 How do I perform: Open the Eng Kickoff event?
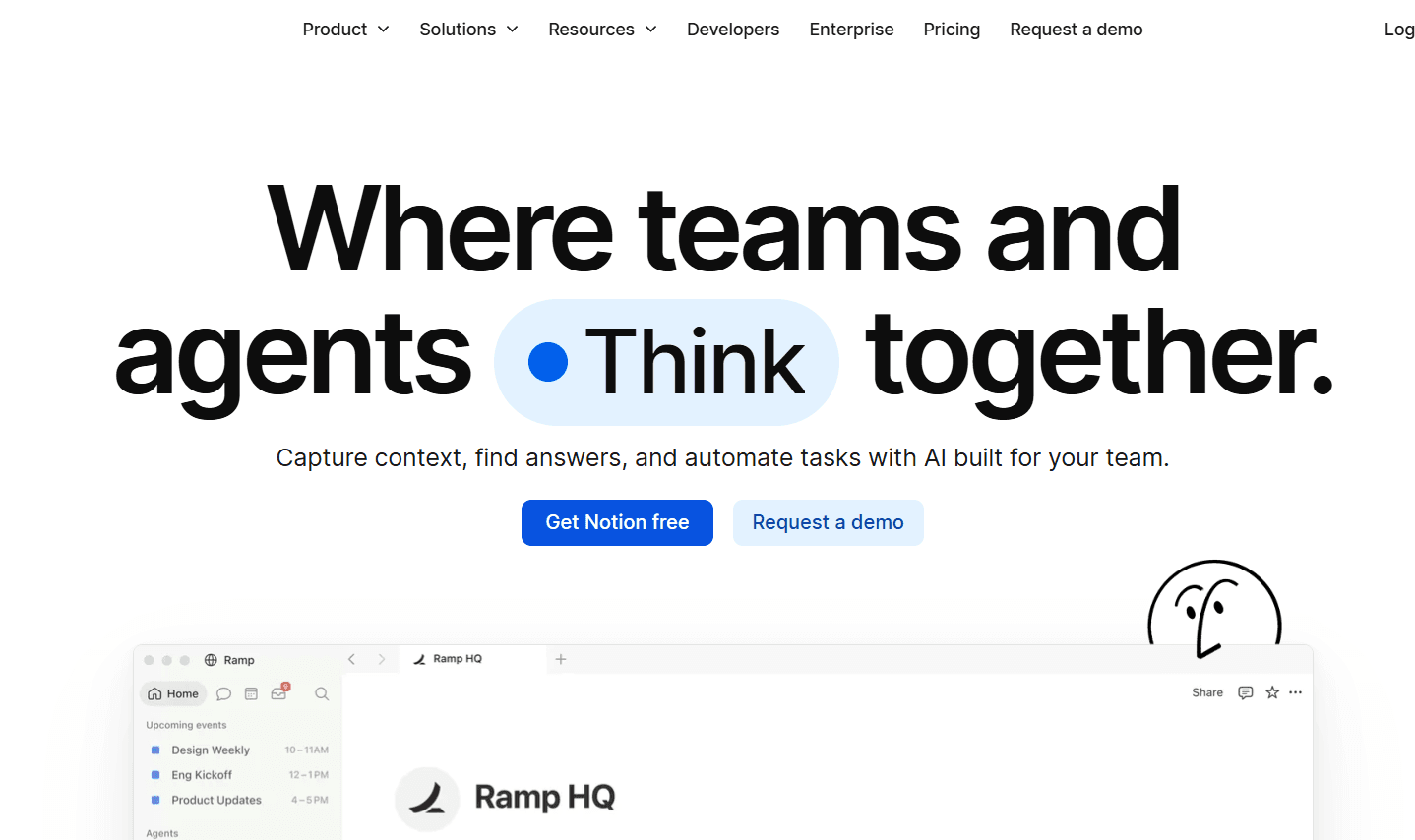tap(202, 775)
